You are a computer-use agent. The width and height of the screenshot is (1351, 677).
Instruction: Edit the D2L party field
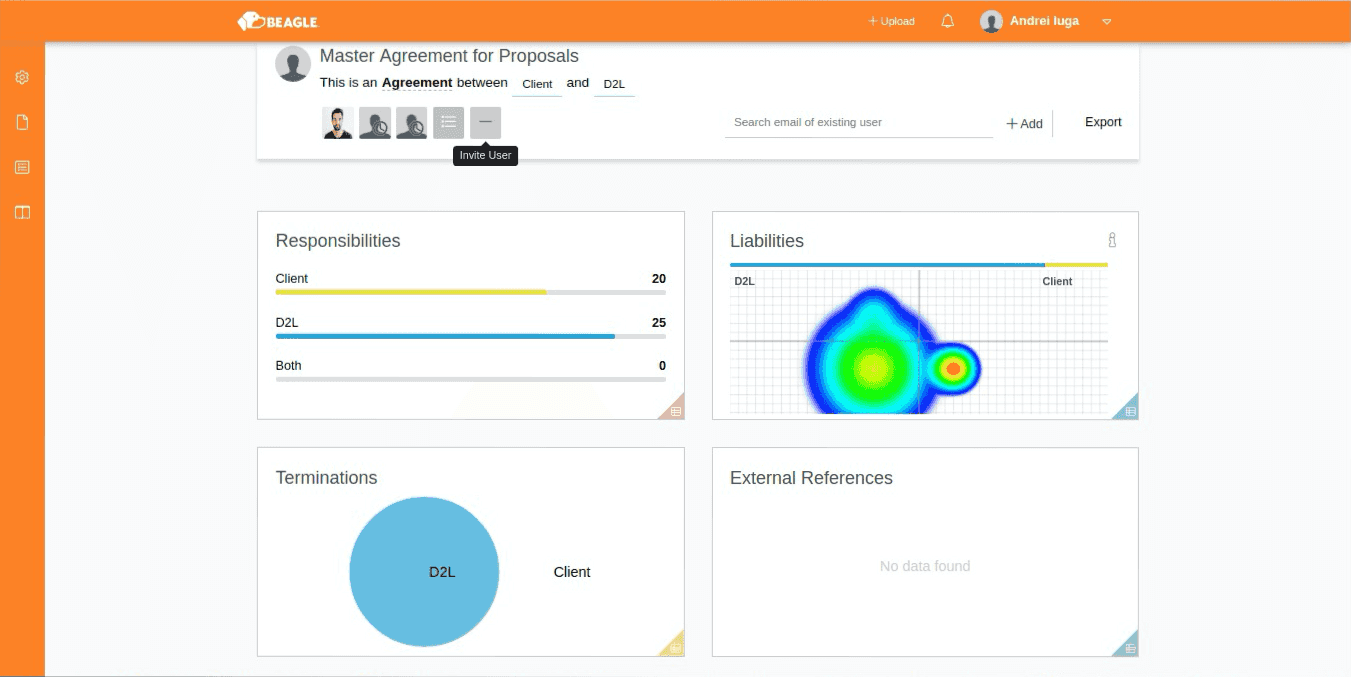click(614, 84)
